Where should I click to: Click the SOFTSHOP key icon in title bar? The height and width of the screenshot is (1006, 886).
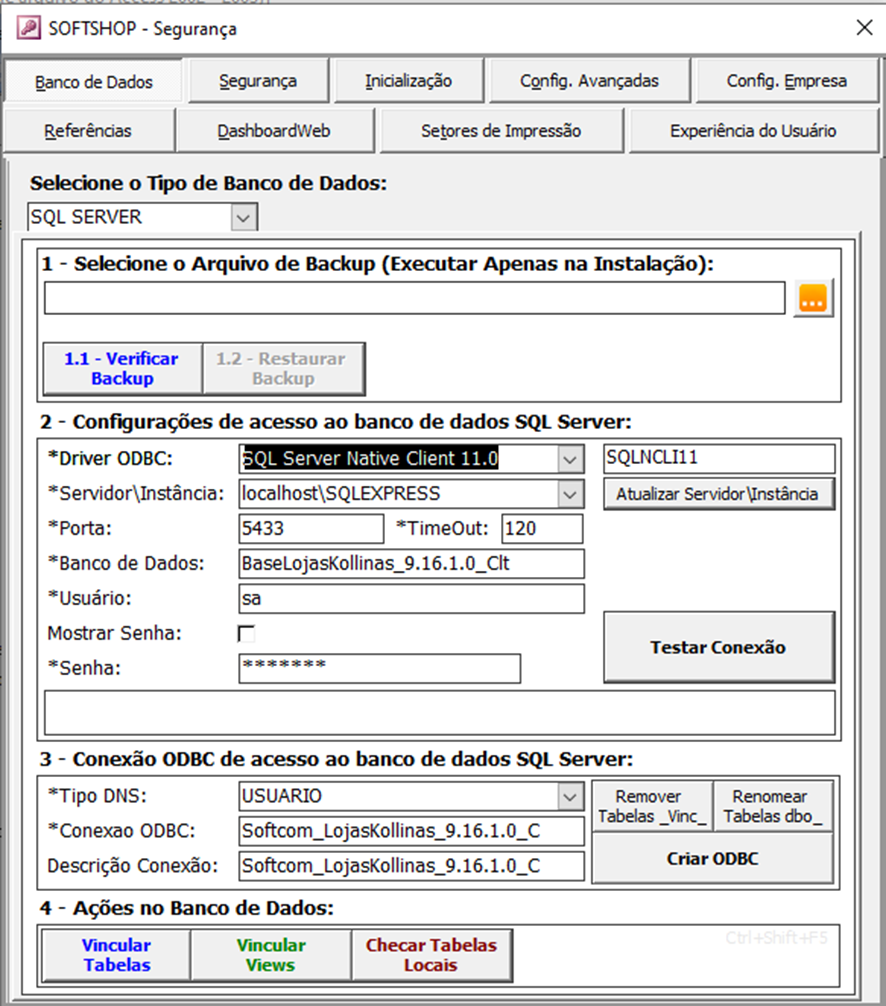pos(29,28)
